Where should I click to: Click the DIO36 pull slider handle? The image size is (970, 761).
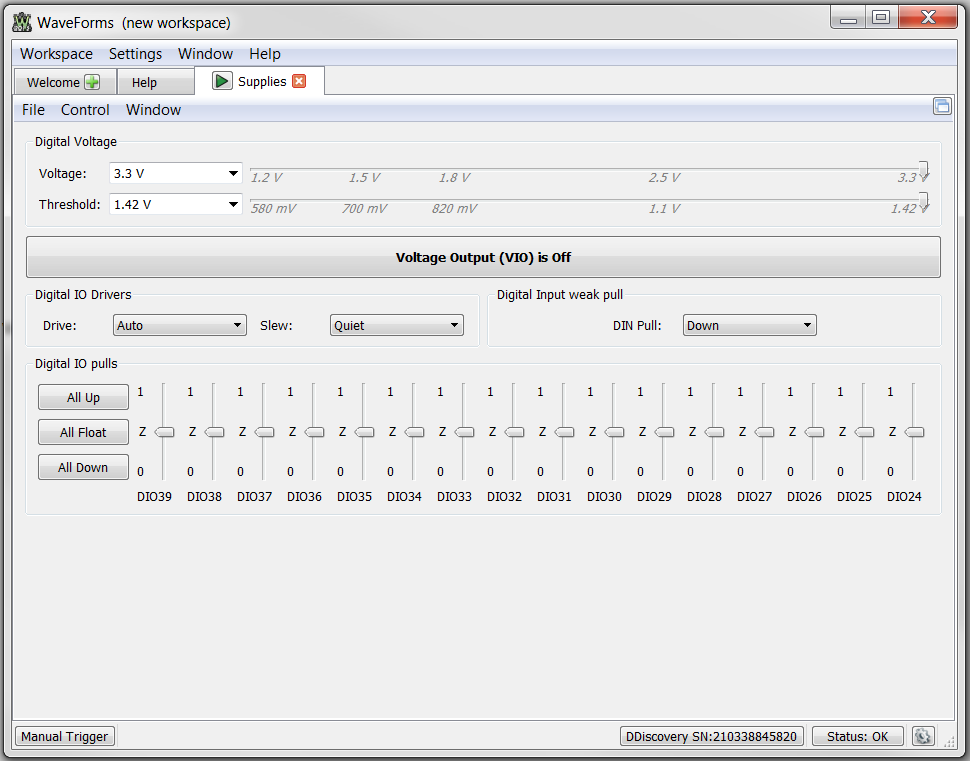pyautogui.click(x=314, y=432)
